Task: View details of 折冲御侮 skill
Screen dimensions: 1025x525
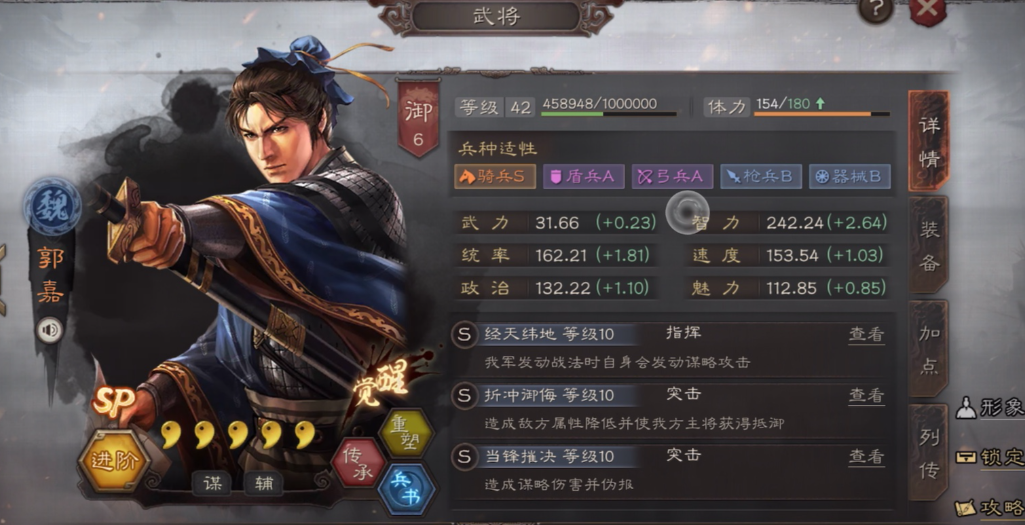Action: (x=866, y=396)
